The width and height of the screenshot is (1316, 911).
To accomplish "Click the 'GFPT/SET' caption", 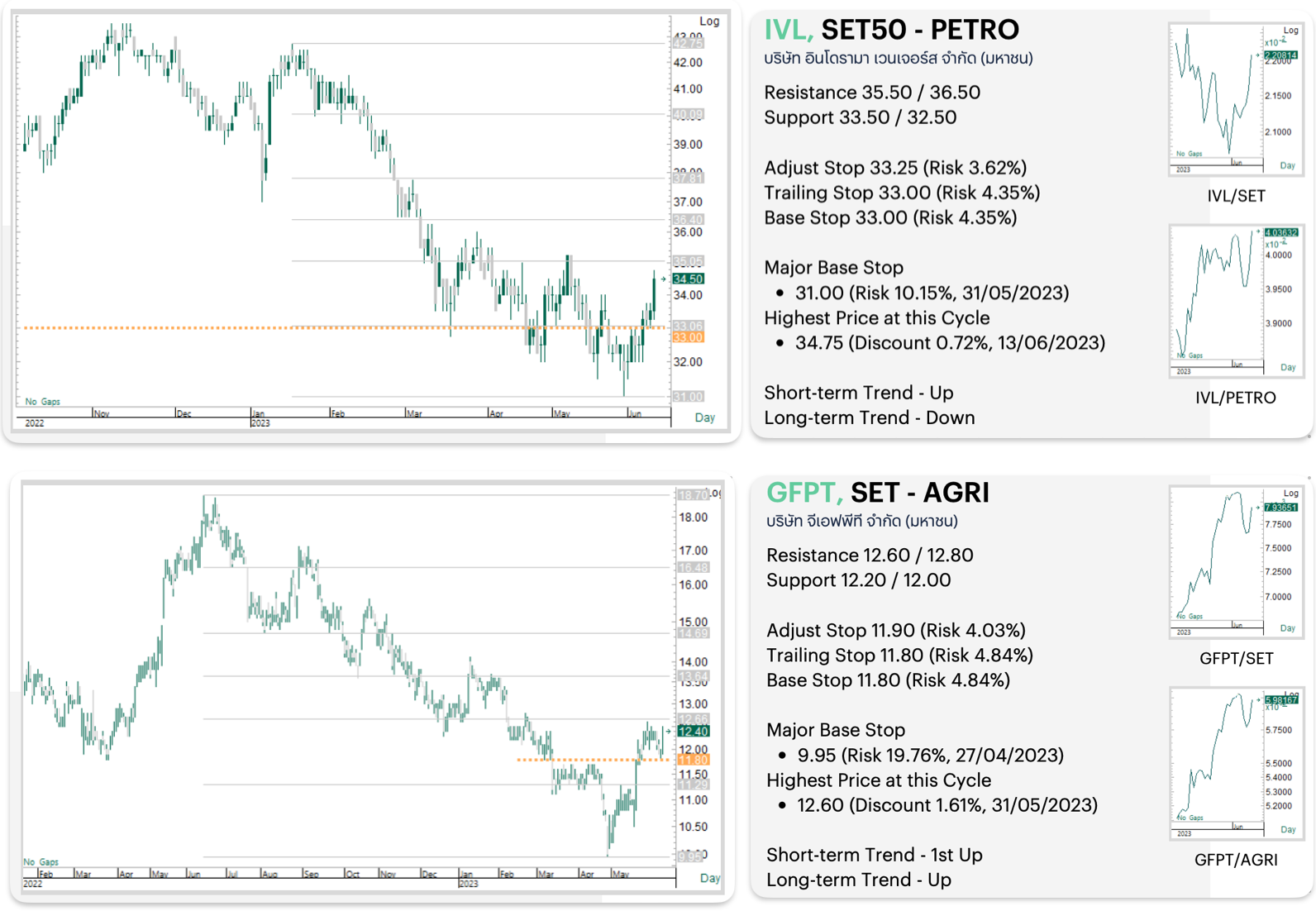I will tap(1236, 659).
